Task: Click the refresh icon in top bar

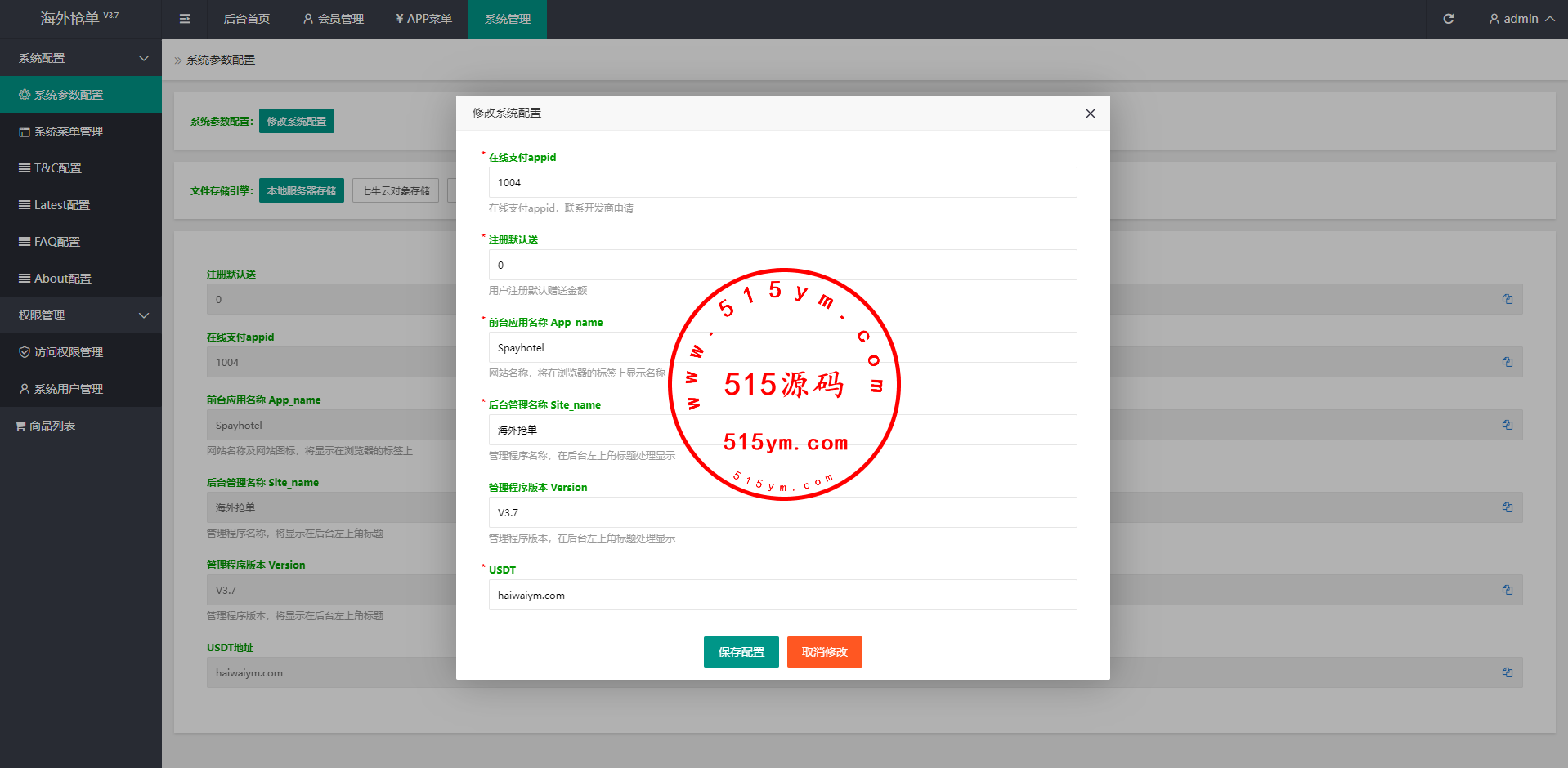Action: tap(1448, 19)
